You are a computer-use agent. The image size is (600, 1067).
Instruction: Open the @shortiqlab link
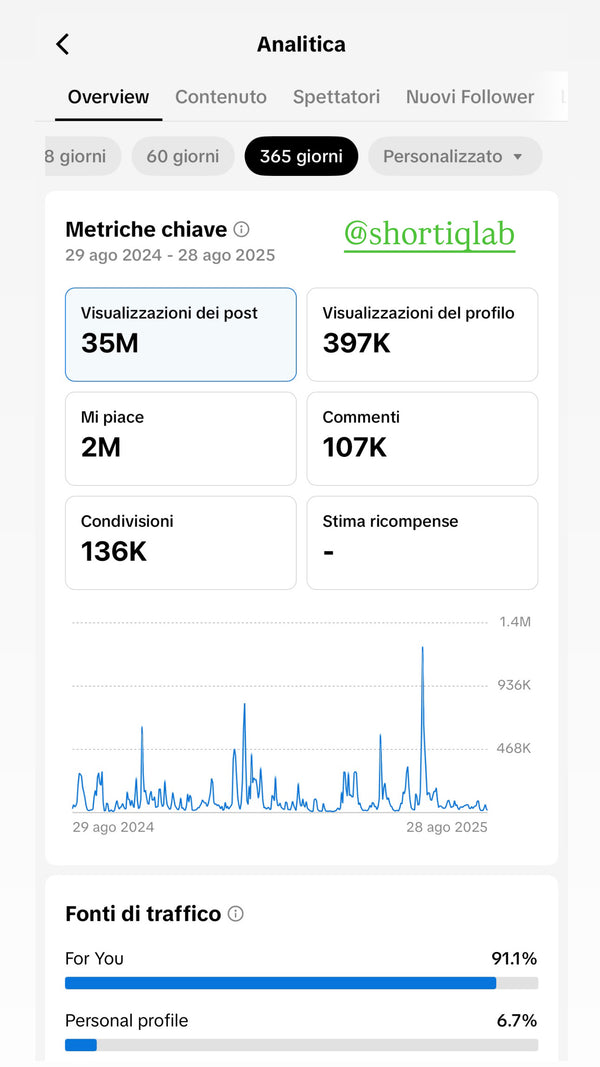[429, 234]
